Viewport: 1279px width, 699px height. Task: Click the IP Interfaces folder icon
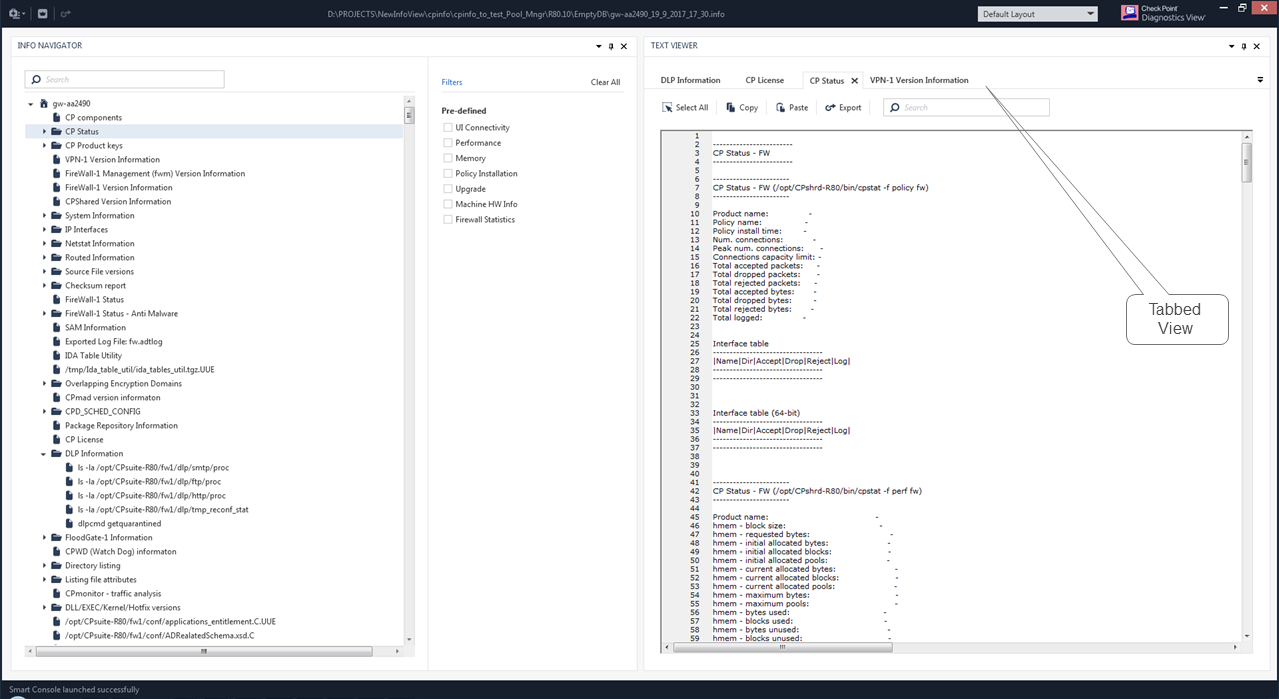coord(57,229)
